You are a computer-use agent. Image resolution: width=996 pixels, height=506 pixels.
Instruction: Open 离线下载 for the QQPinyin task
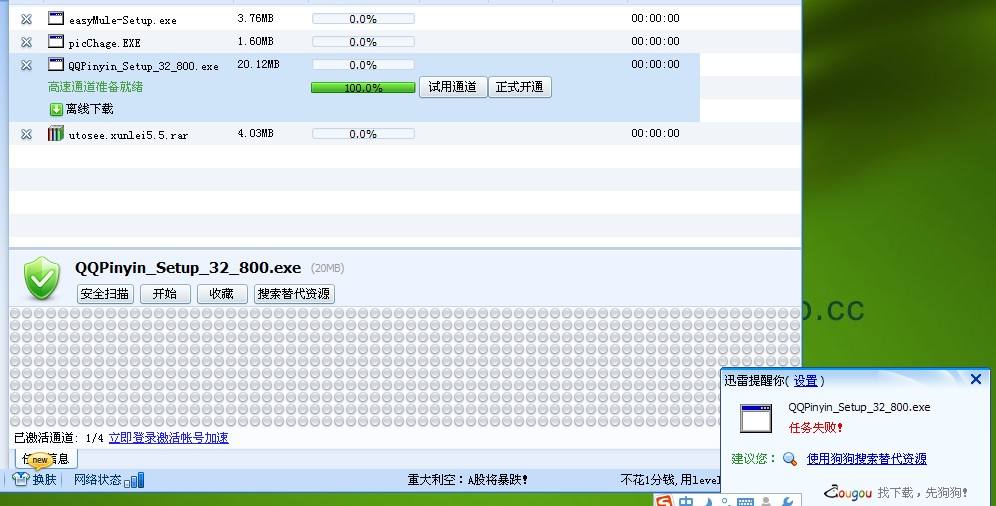coord(90,109)
